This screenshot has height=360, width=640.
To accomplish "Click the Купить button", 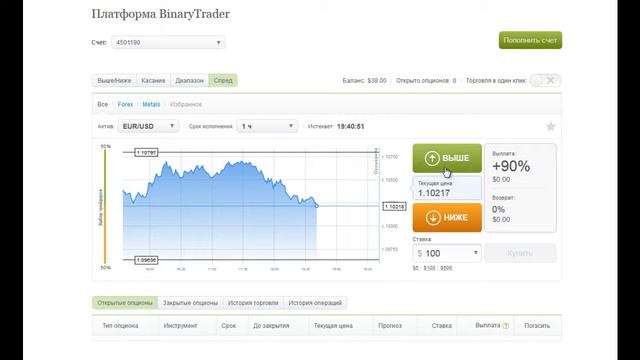I will (x=520, y=253).
